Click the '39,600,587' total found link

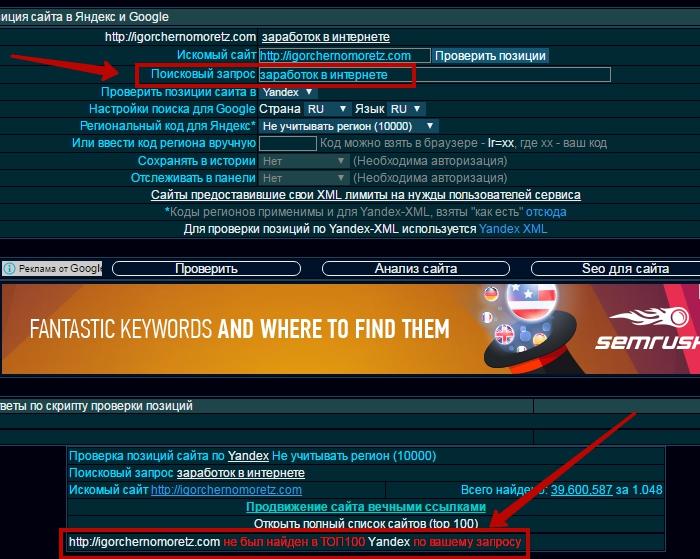(x=581, y=490)
